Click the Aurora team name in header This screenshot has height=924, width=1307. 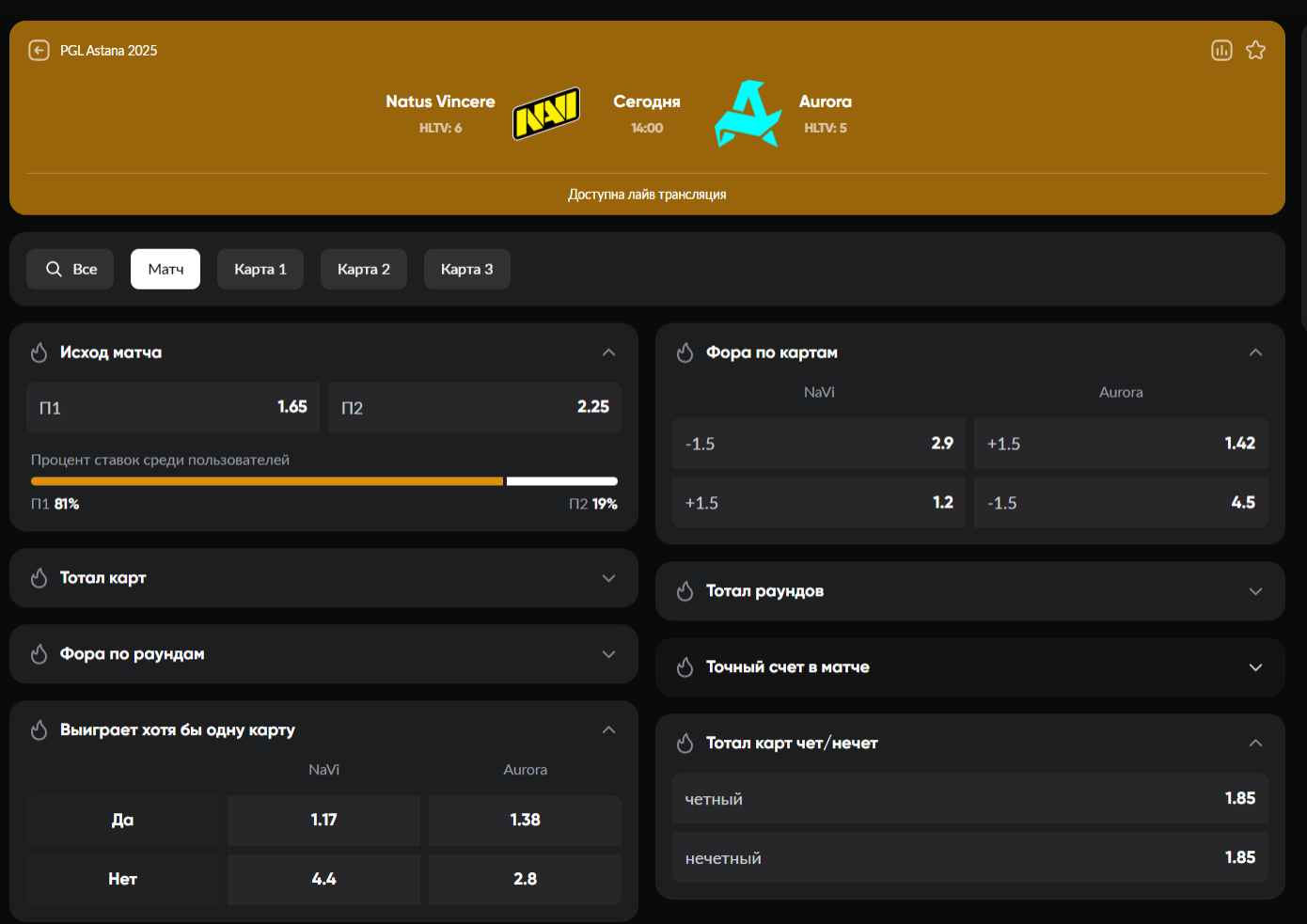click(826, 102)
